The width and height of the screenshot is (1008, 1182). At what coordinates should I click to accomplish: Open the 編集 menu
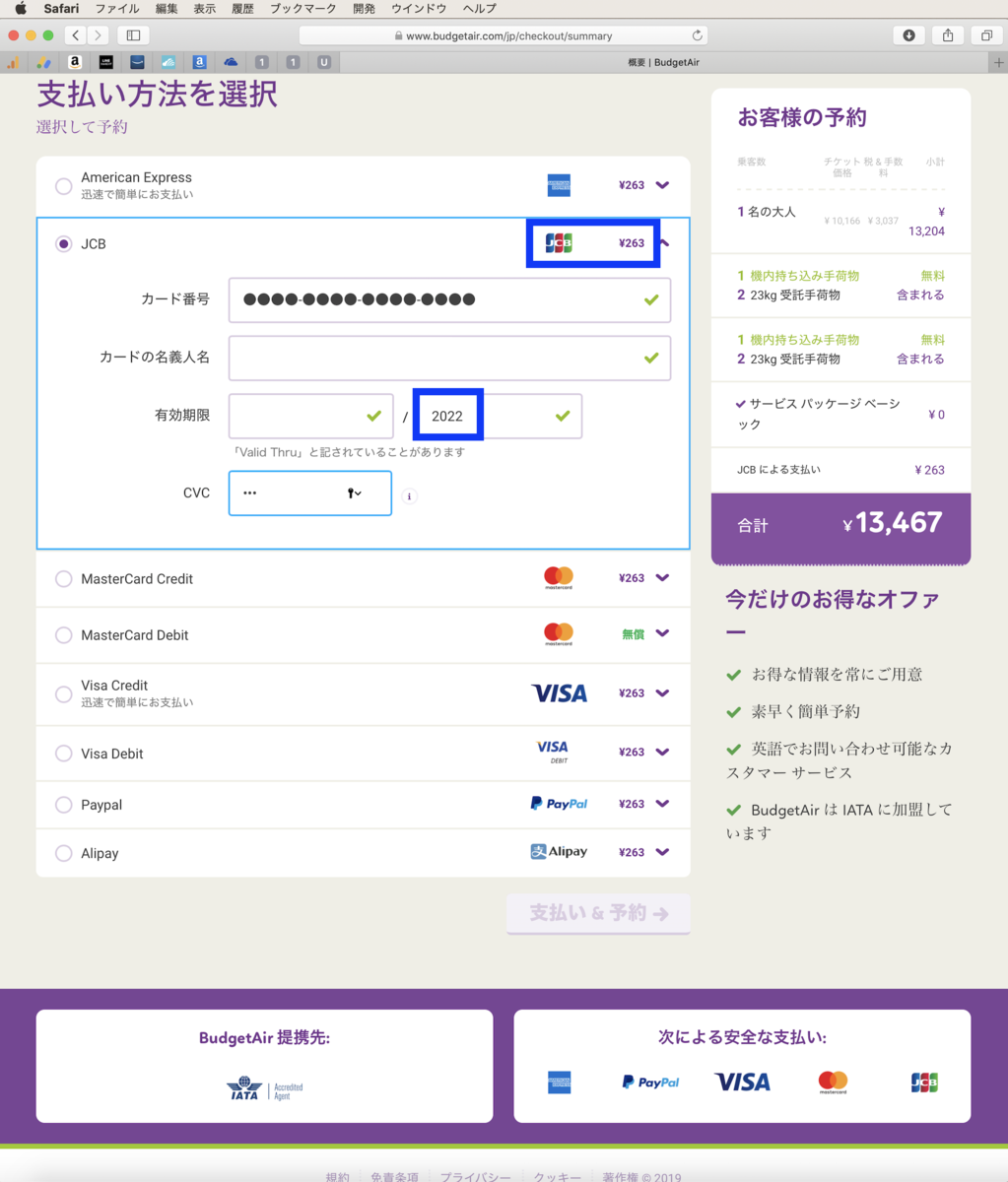(x=167, y=9)
